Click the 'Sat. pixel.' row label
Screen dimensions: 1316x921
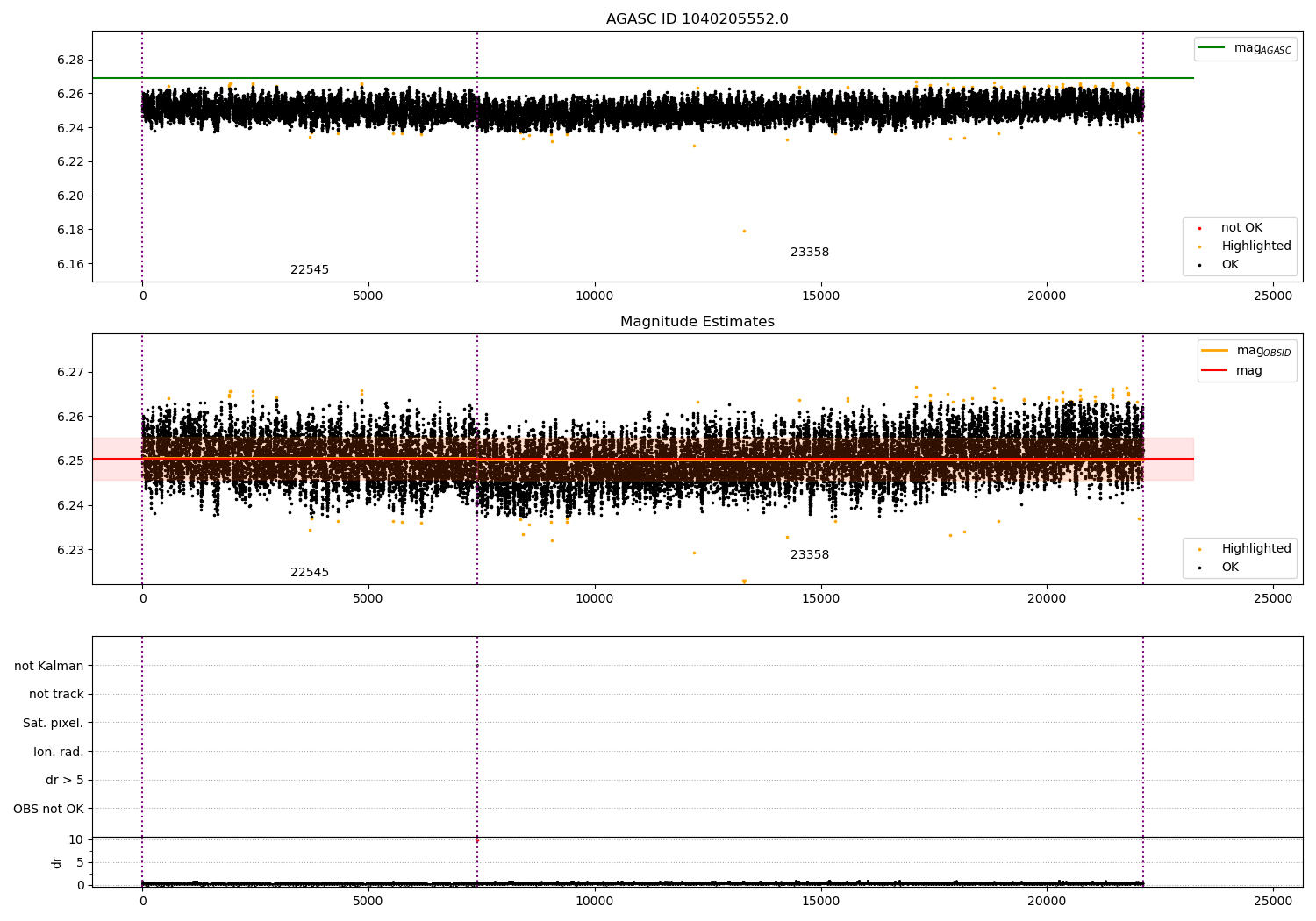[54, 724]
